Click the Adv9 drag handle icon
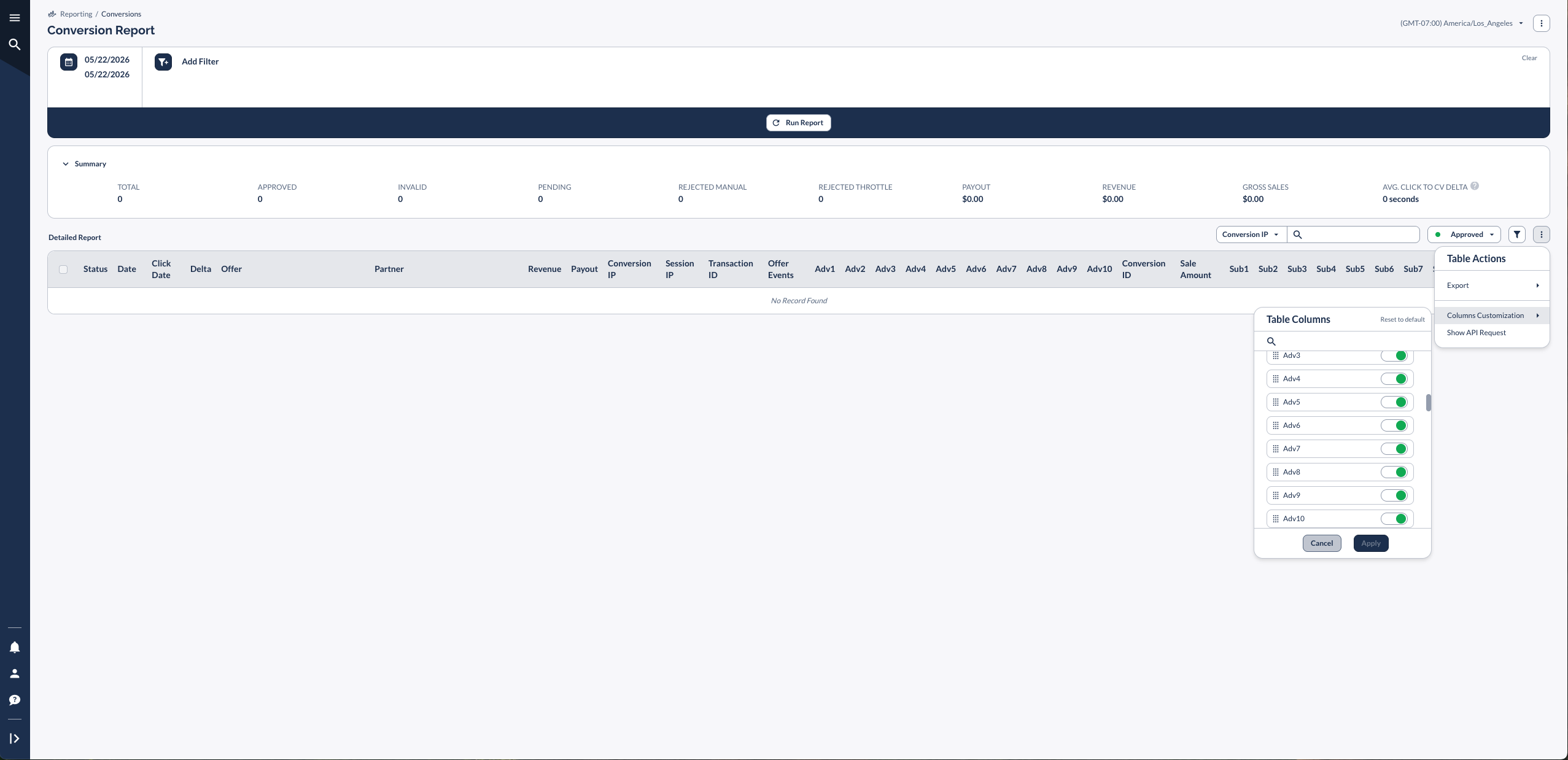This screenshot has height=760, width=1568. (x=1276, y=495)
